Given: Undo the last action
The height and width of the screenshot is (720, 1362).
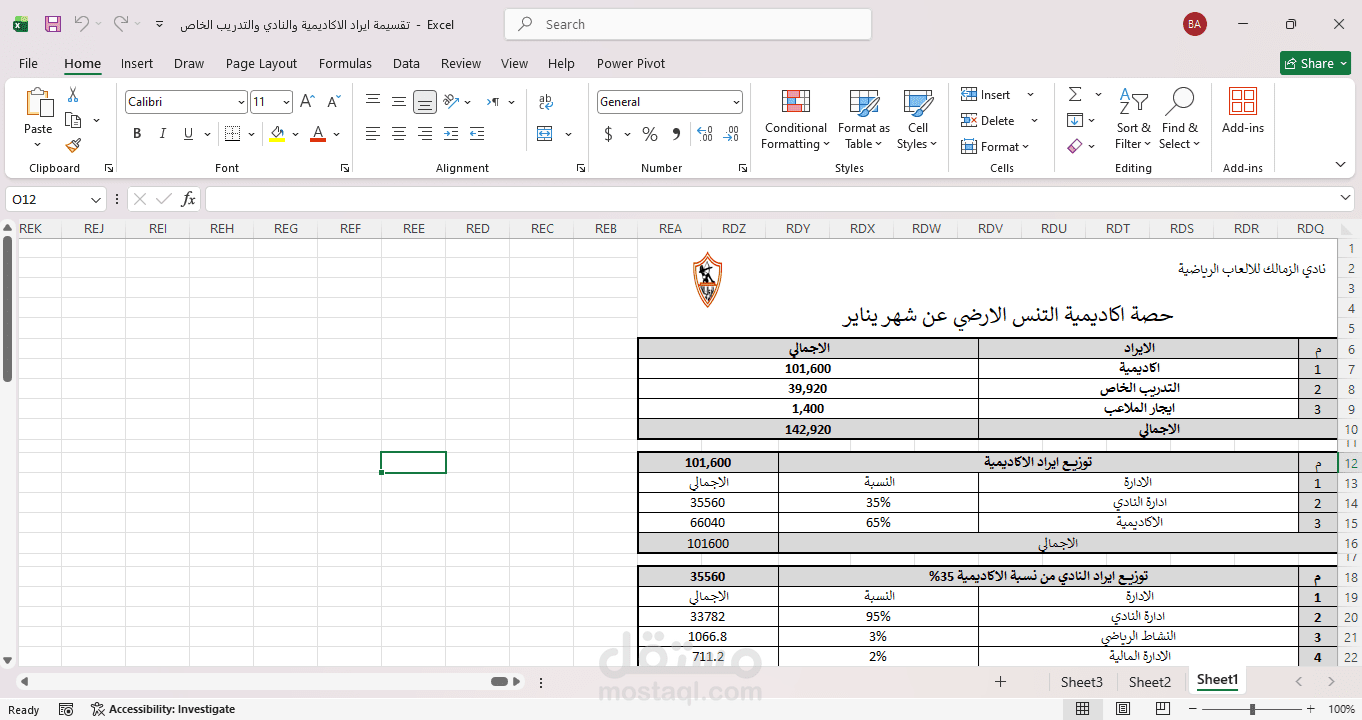Looking at the screenshot, I should (x=82, y=24).
